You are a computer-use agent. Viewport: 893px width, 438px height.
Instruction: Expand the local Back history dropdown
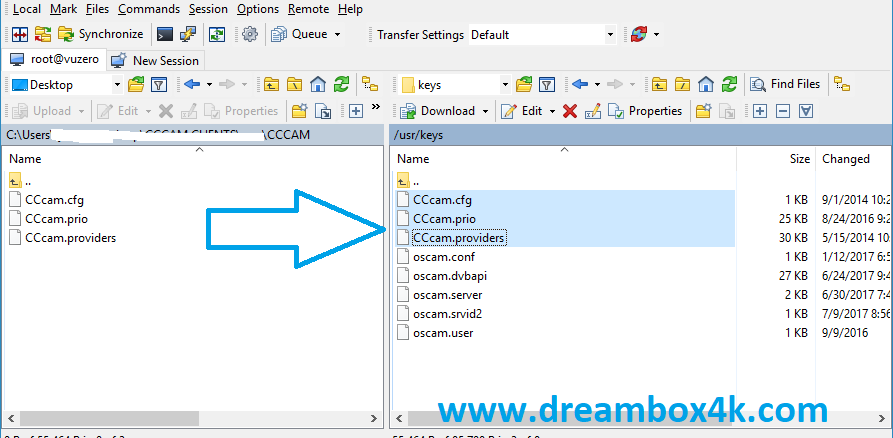click(x=209, y=85)
